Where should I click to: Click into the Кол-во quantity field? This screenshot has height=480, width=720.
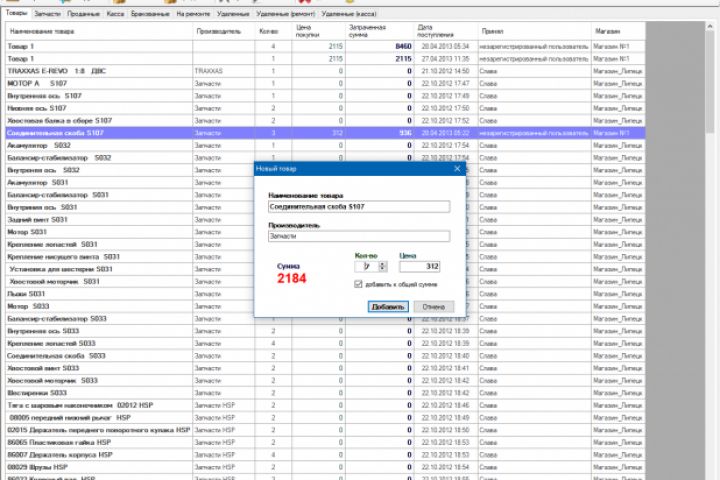click(x=366, y=266)
